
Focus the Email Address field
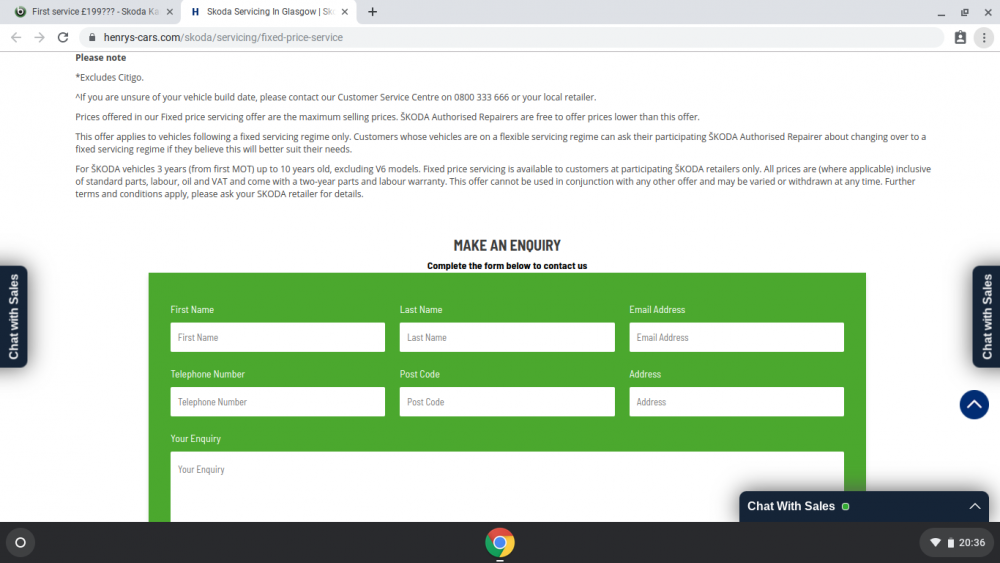click(x=736, y=337)
